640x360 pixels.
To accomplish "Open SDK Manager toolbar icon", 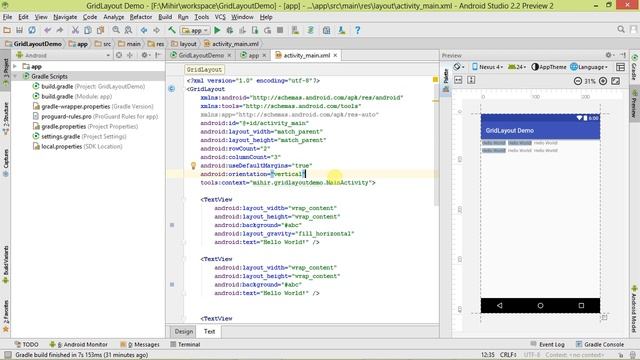I will tap(342, 30).
